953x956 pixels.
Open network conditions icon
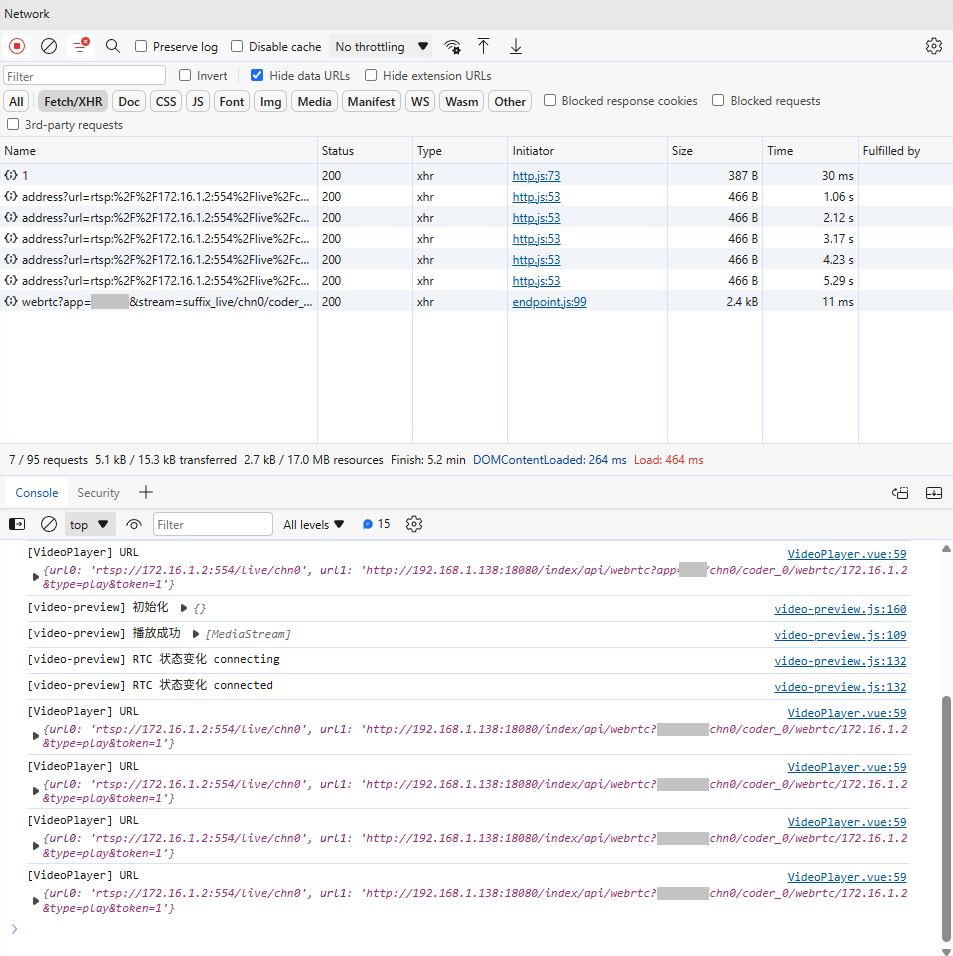(x=453, y=46)
